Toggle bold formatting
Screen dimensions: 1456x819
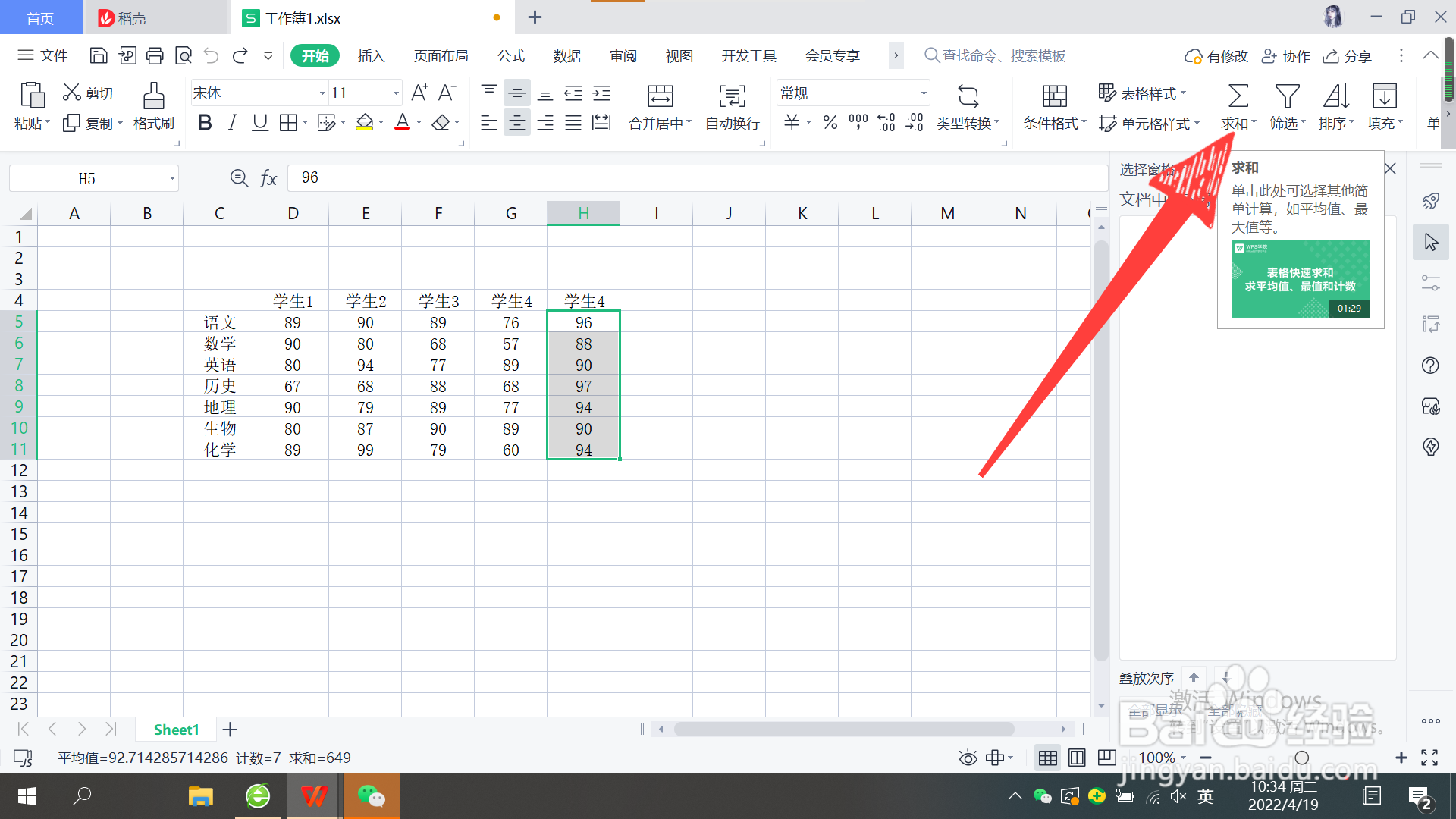(204, 122)
